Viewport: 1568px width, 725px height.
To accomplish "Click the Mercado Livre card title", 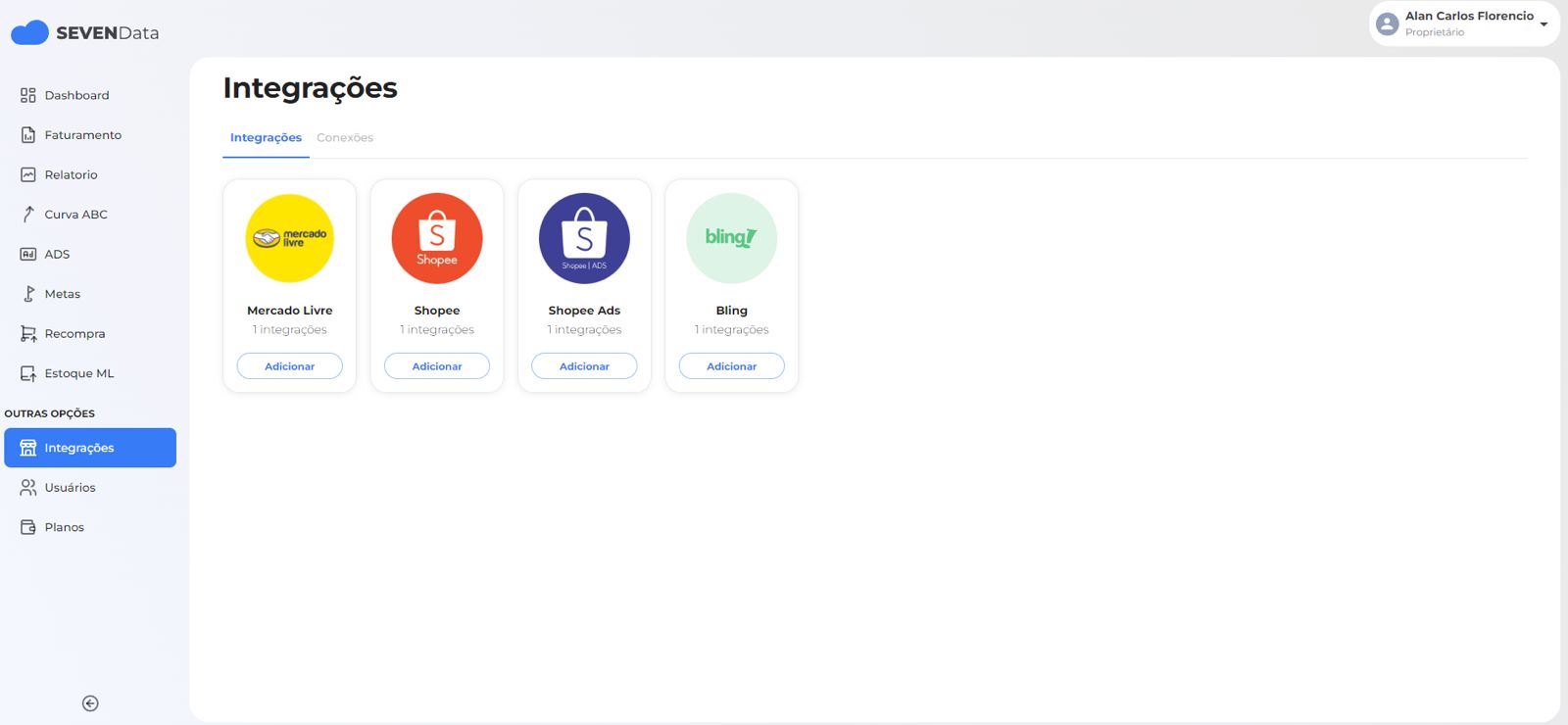I will pyautogui.click(x=290, y=311).
